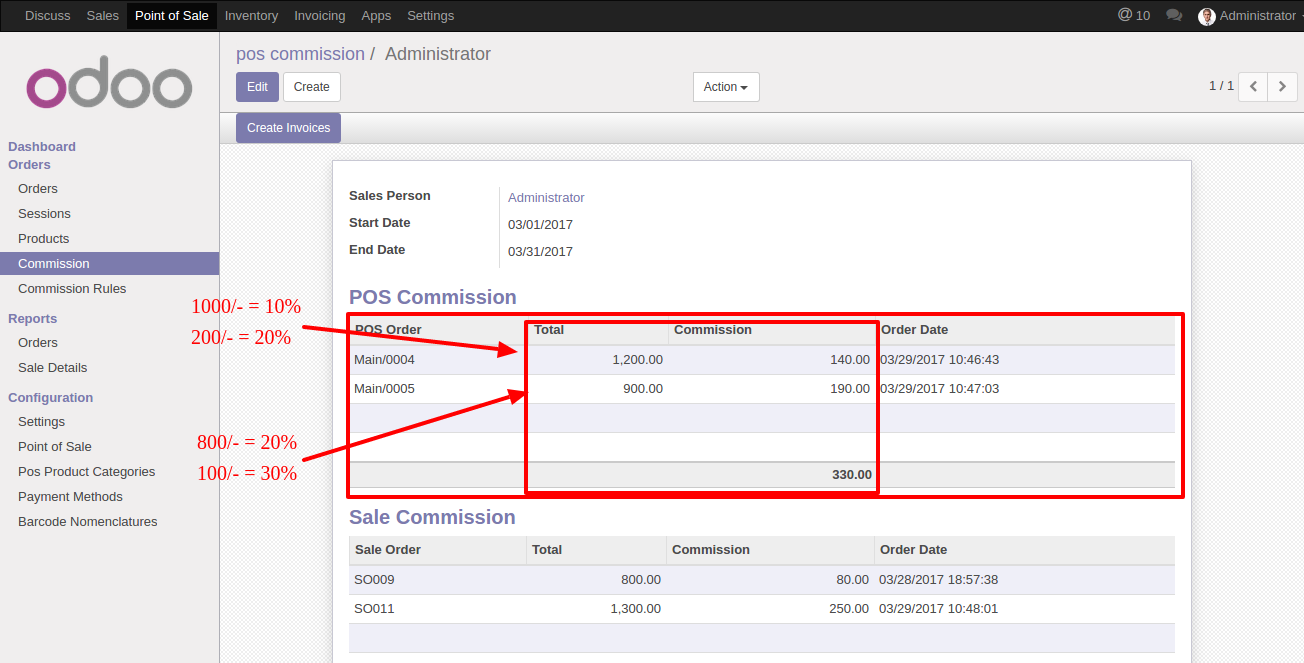The image size is (1304, 663).
Task: Click the End Date value 03/31/2017
Action: pos(540,252)
